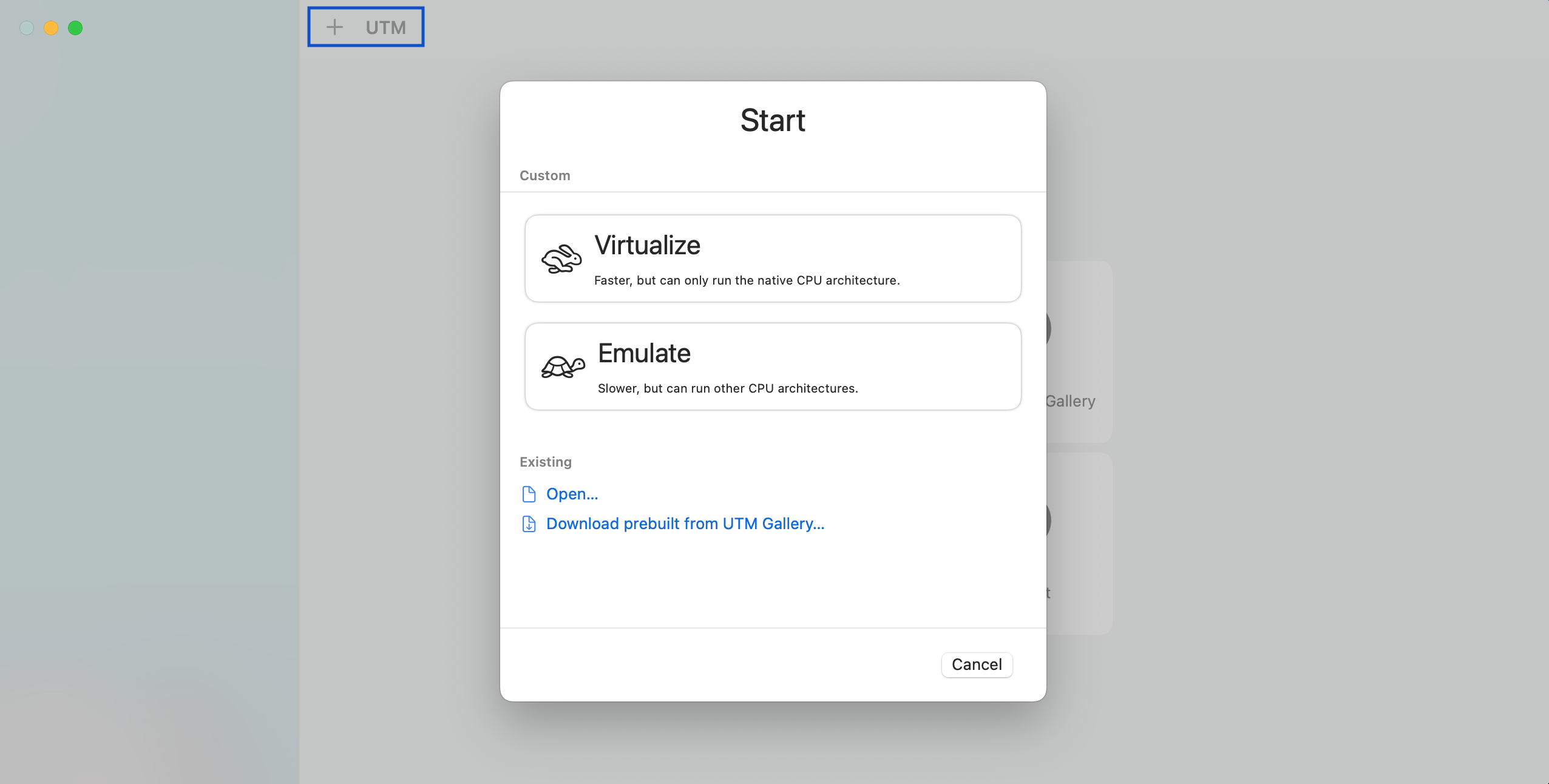Cancel the Start dialog
Image resolution: width=1549 pixels, height=784 pixels.
(x=977, y=664)
